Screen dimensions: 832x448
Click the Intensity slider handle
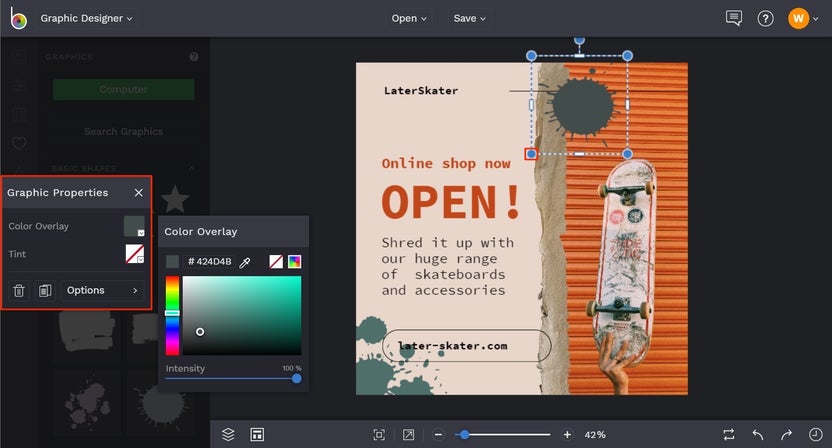coord(297,378)
